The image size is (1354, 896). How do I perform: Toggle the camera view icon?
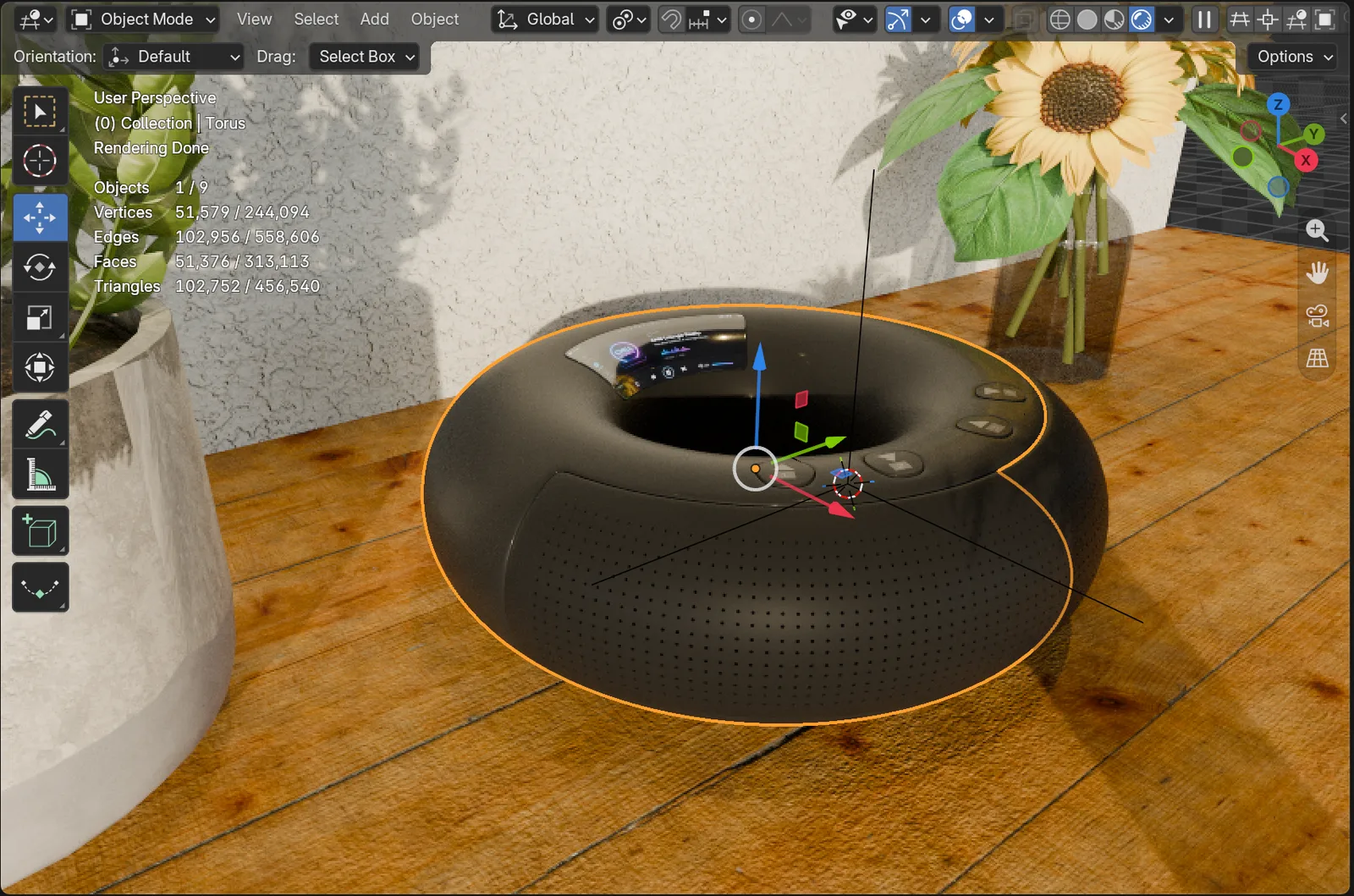[x=1317, y=316]
